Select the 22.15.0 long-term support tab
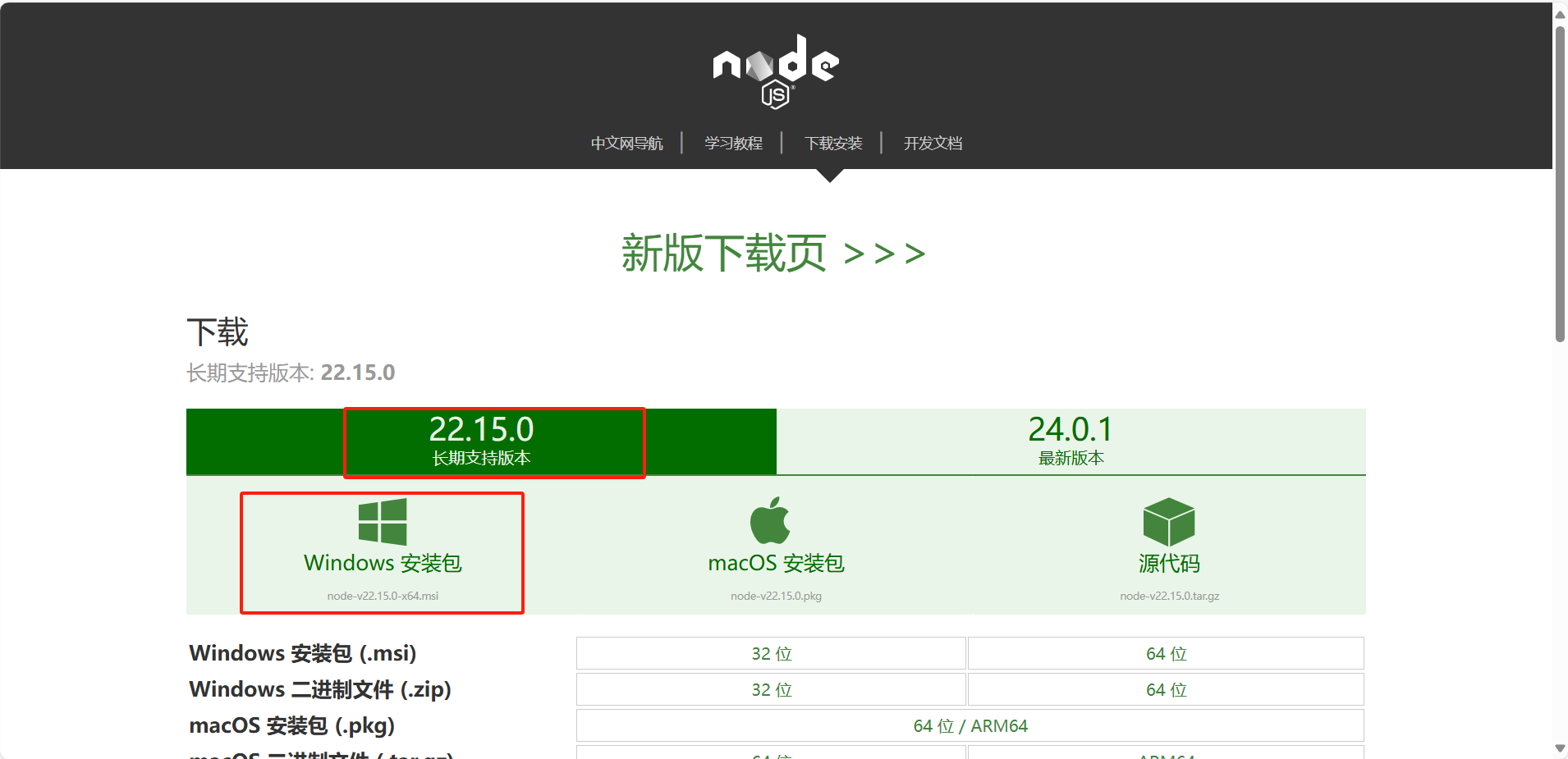1568x759 pixels. click(482, 441)
